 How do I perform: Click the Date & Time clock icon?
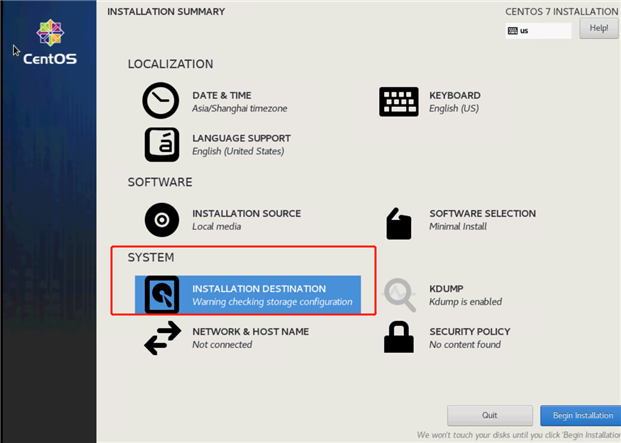coord(160,101)
